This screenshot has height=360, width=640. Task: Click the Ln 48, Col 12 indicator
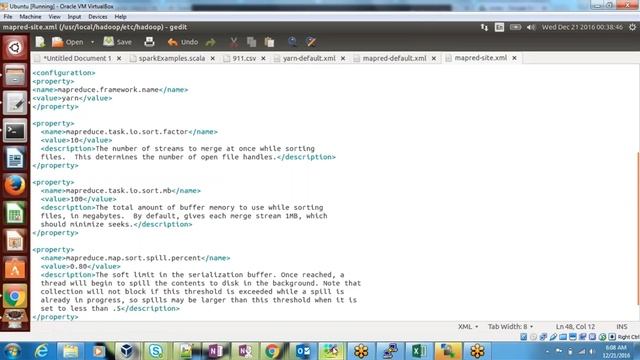point(575,327)
